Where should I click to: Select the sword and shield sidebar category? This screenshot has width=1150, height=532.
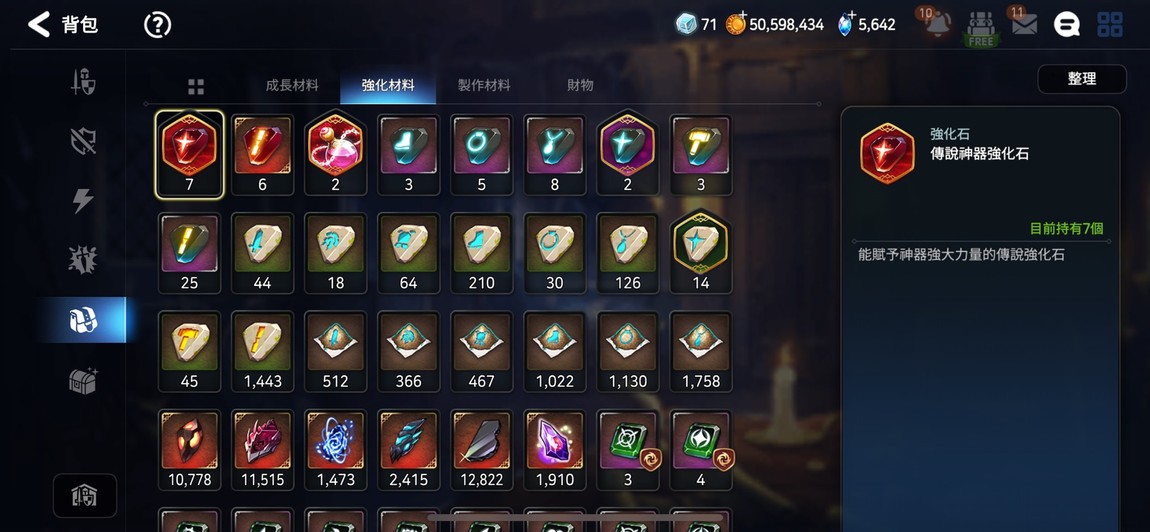coord(82,82)
